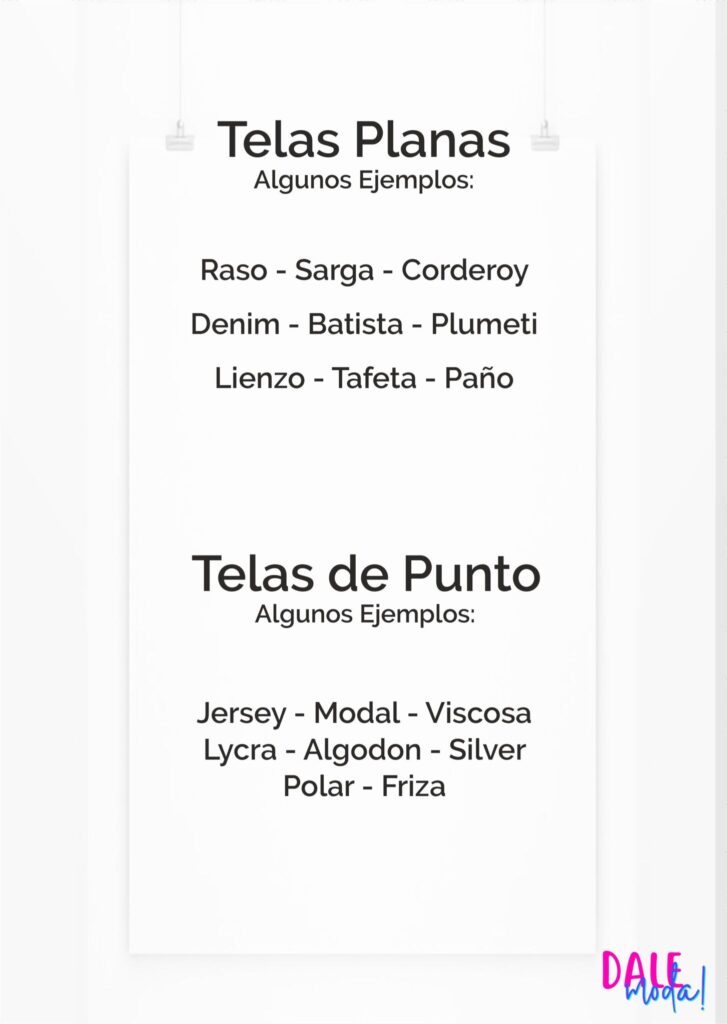Viewport: 727px width, 1024px height.
Task: Click the right binder clip on poster
Action: pos(545,136)
